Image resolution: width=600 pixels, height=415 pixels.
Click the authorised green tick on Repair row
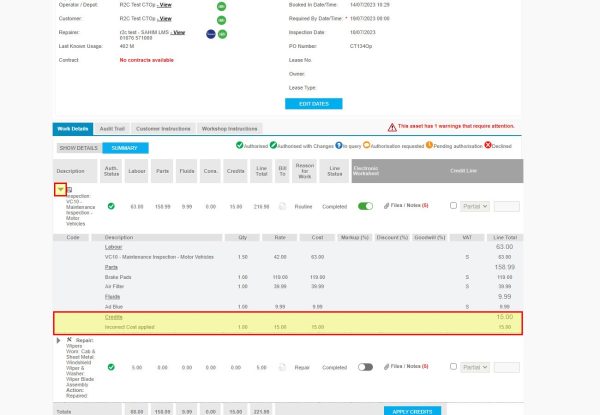[x=111, y=367]
